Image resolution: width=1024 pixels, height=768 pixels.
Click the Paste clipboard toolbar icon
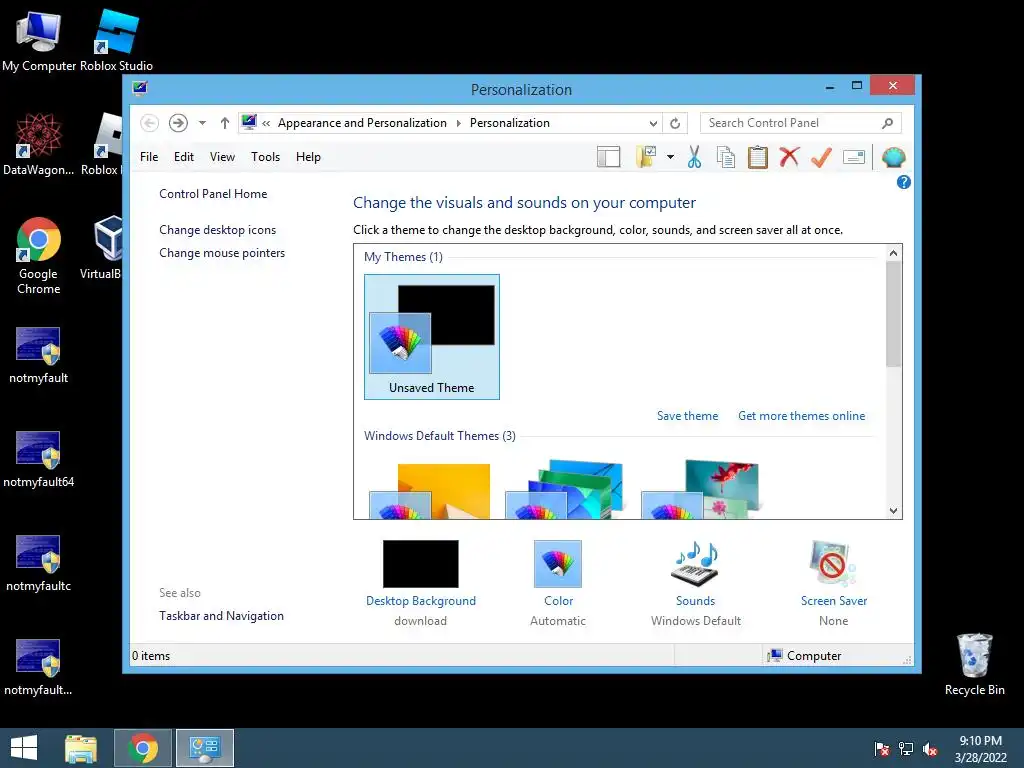click(758, 157)
